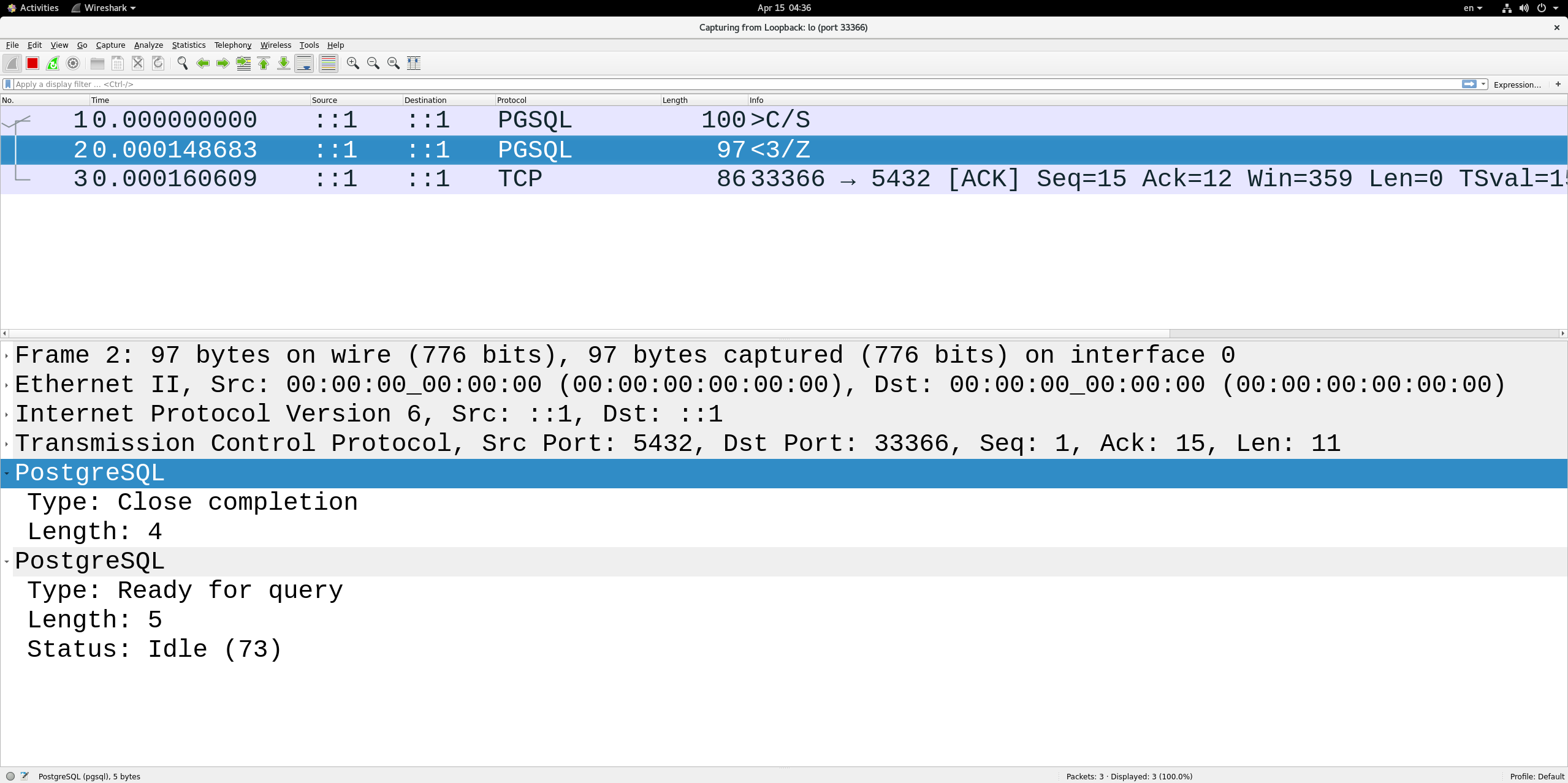
Task: Open the Go menu
Action: coord(82,45)
